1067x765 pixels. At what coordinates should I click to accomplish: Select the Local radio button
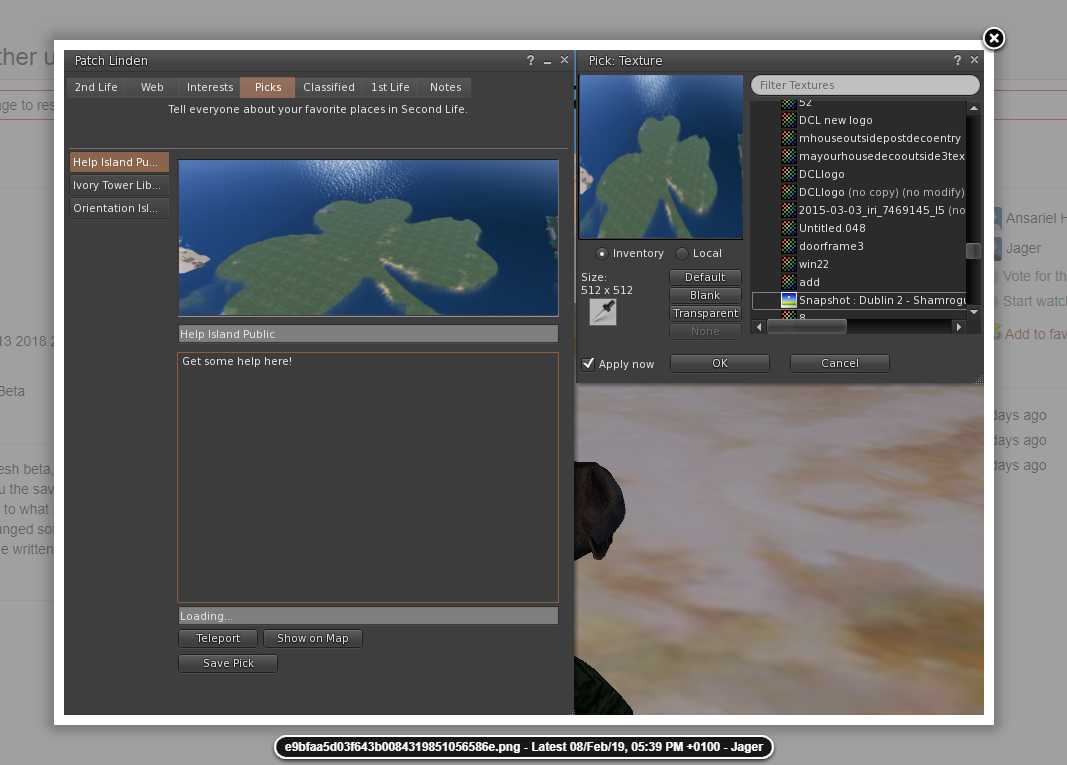682,253
